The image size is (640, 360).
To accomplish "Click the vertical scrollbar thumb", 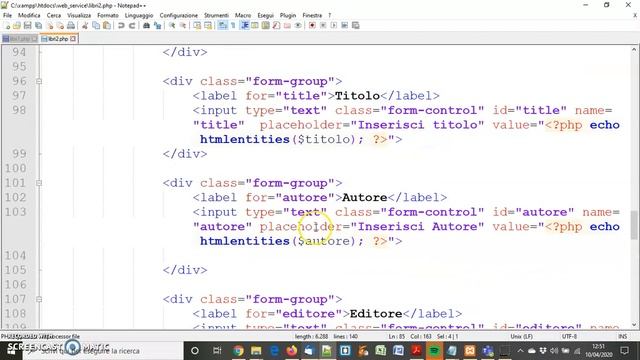I will 634,224.
